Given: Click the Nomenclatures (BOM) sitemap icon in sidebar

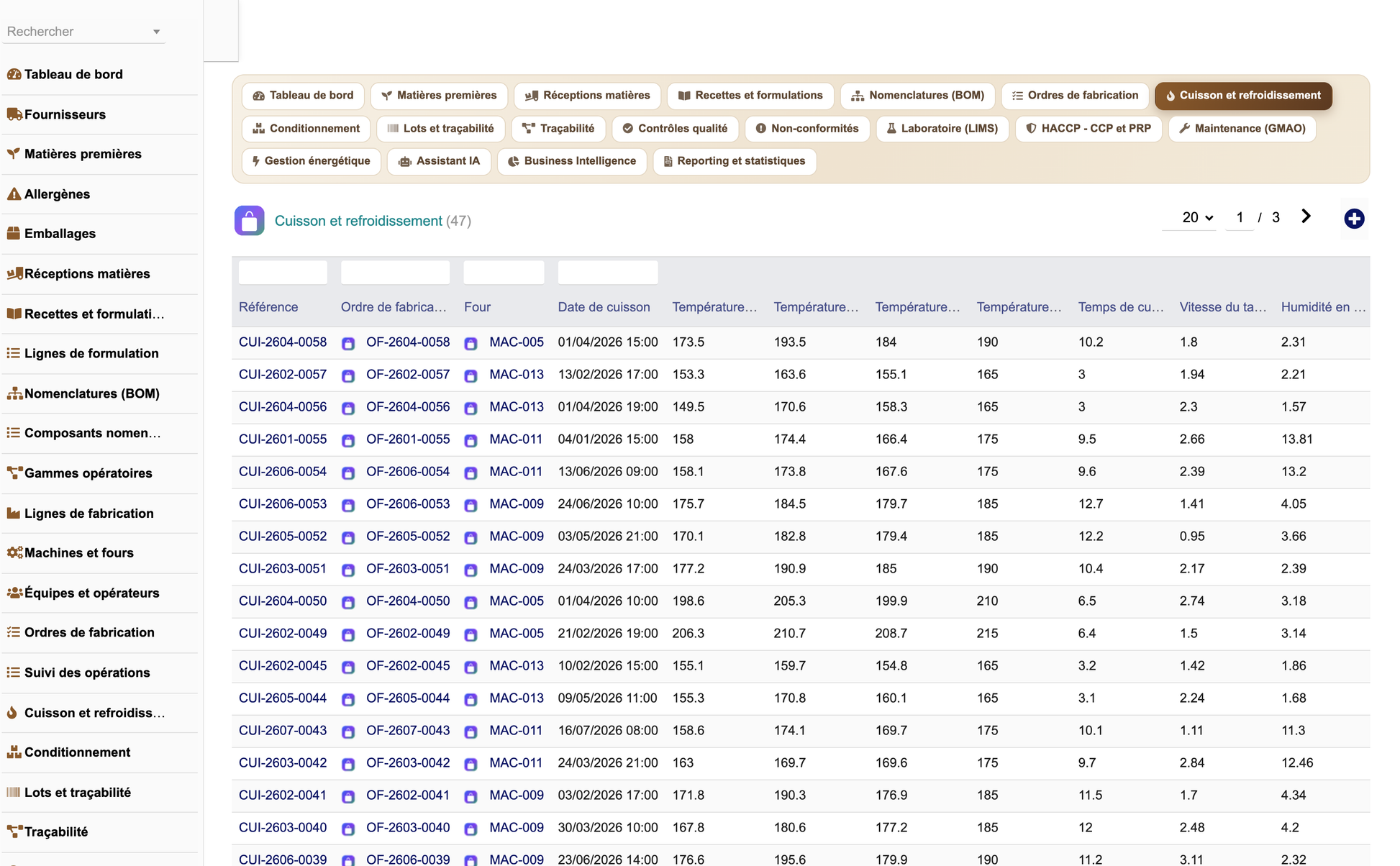Looking at the screenshot, I should click(14, 393).
